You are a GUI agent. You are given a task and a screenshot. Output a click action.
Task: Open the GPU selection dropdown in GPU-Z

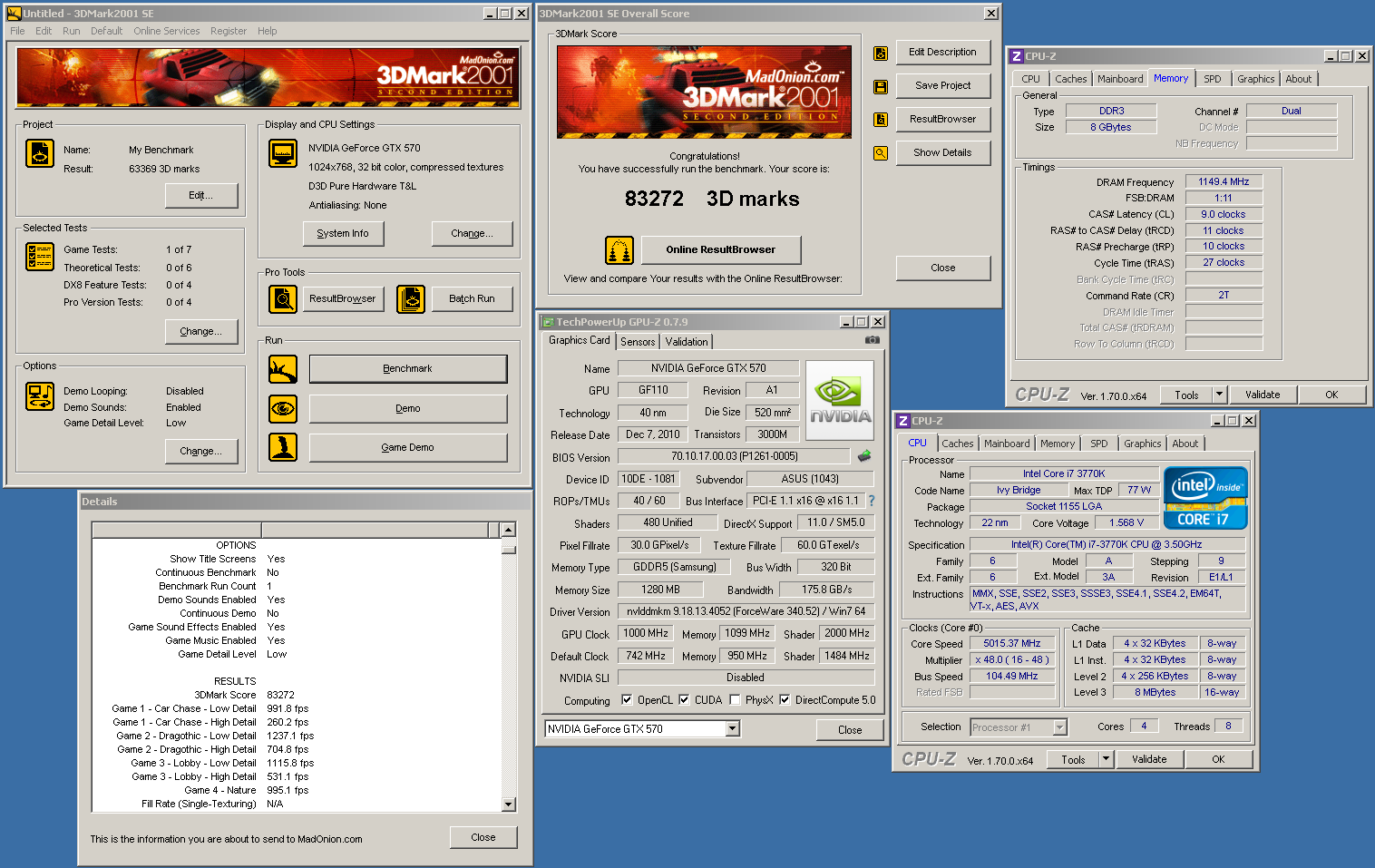click(x=733, y=729)
